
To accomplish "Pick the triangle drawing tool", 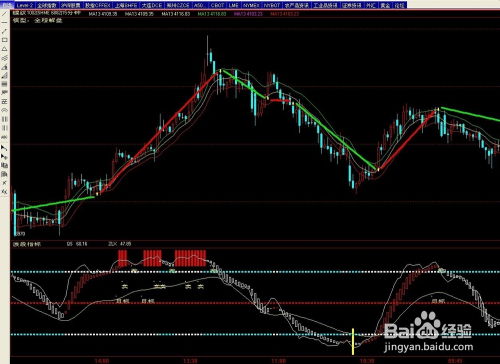I will coord(5,49).
